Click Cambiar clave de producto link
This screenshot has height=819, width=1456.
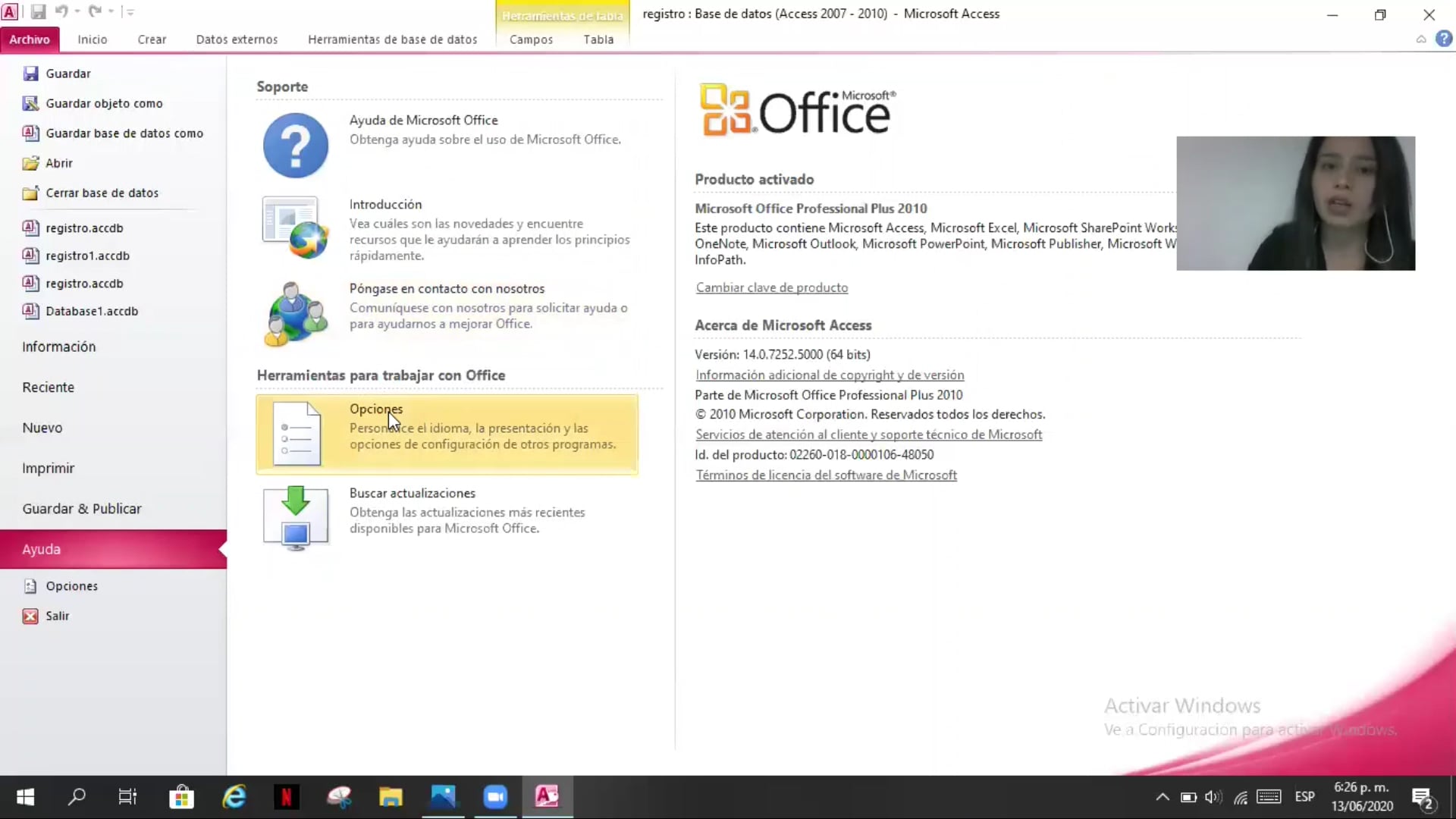pos(772,287)
